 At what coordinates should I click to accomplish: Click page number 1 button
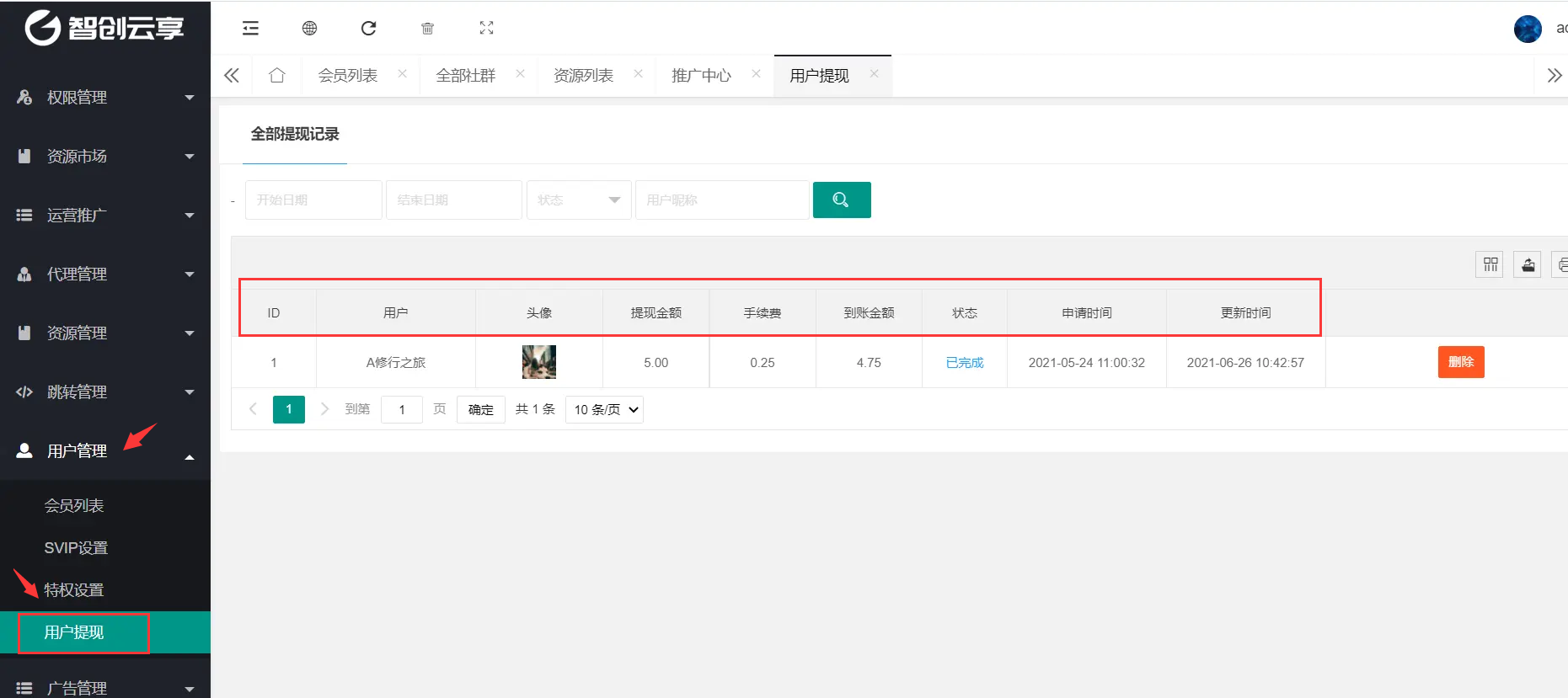pos(289,409)
